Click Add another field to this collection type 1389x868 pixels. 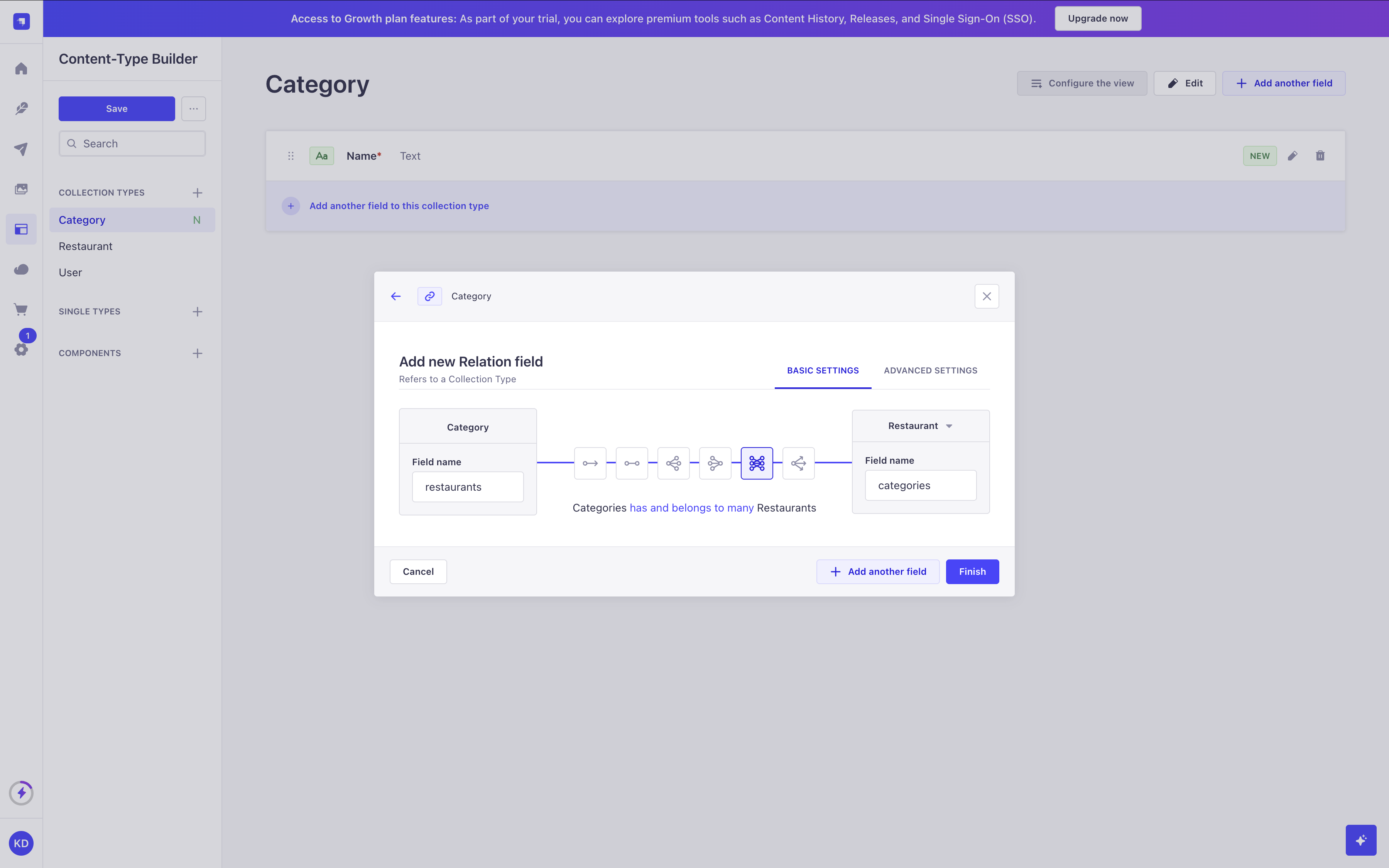coord(399,206)
